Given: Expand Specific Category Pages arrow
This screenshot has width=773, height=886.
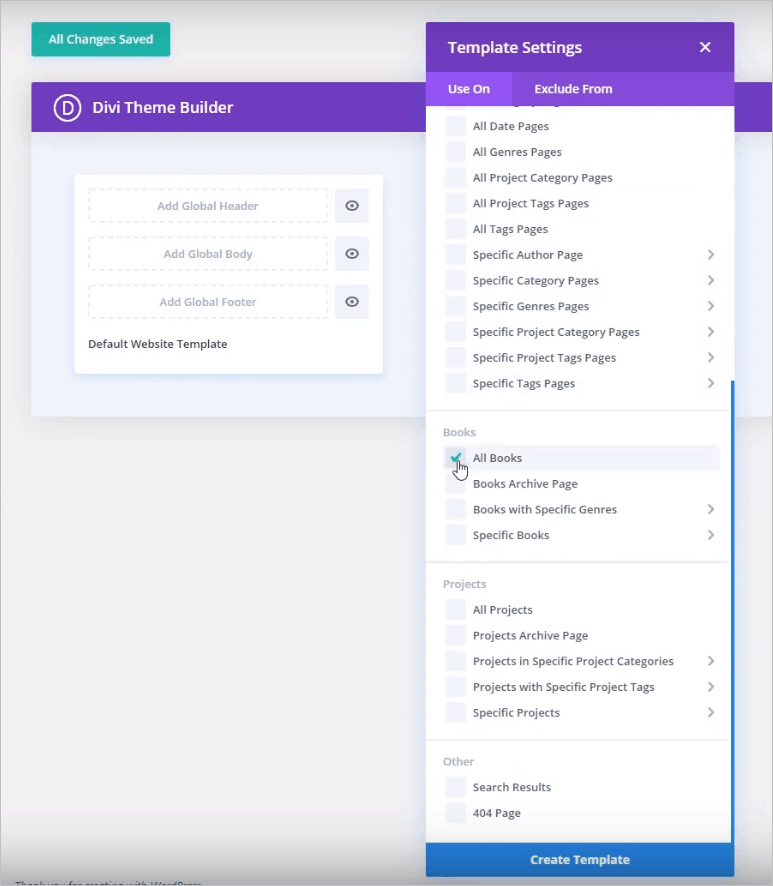Looking at the screenshot, I should point(711,280).
